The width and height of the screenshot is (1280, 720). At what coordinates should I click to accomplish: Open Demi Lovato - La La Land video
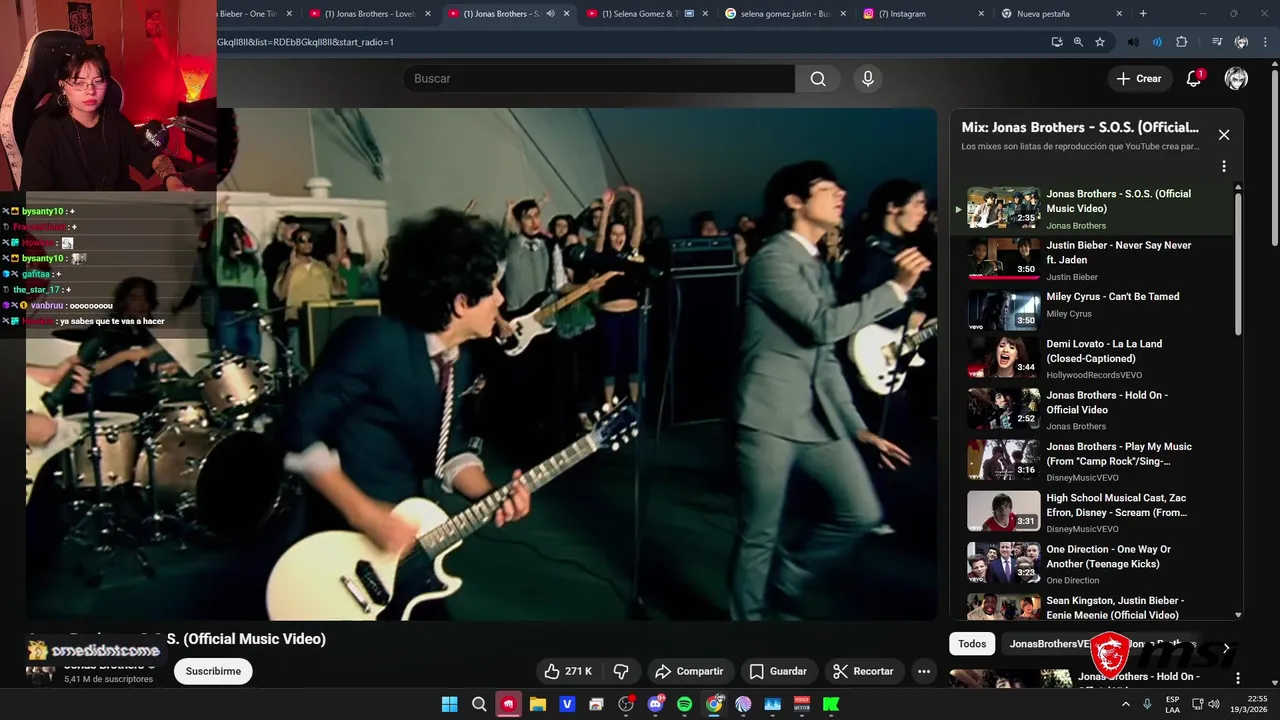(x=1100, y=357)
